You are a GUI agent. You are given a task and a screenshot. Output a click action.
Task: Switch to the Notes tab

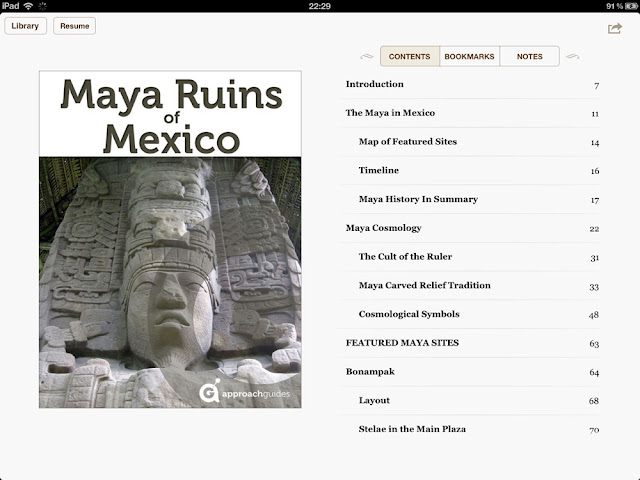529,57
